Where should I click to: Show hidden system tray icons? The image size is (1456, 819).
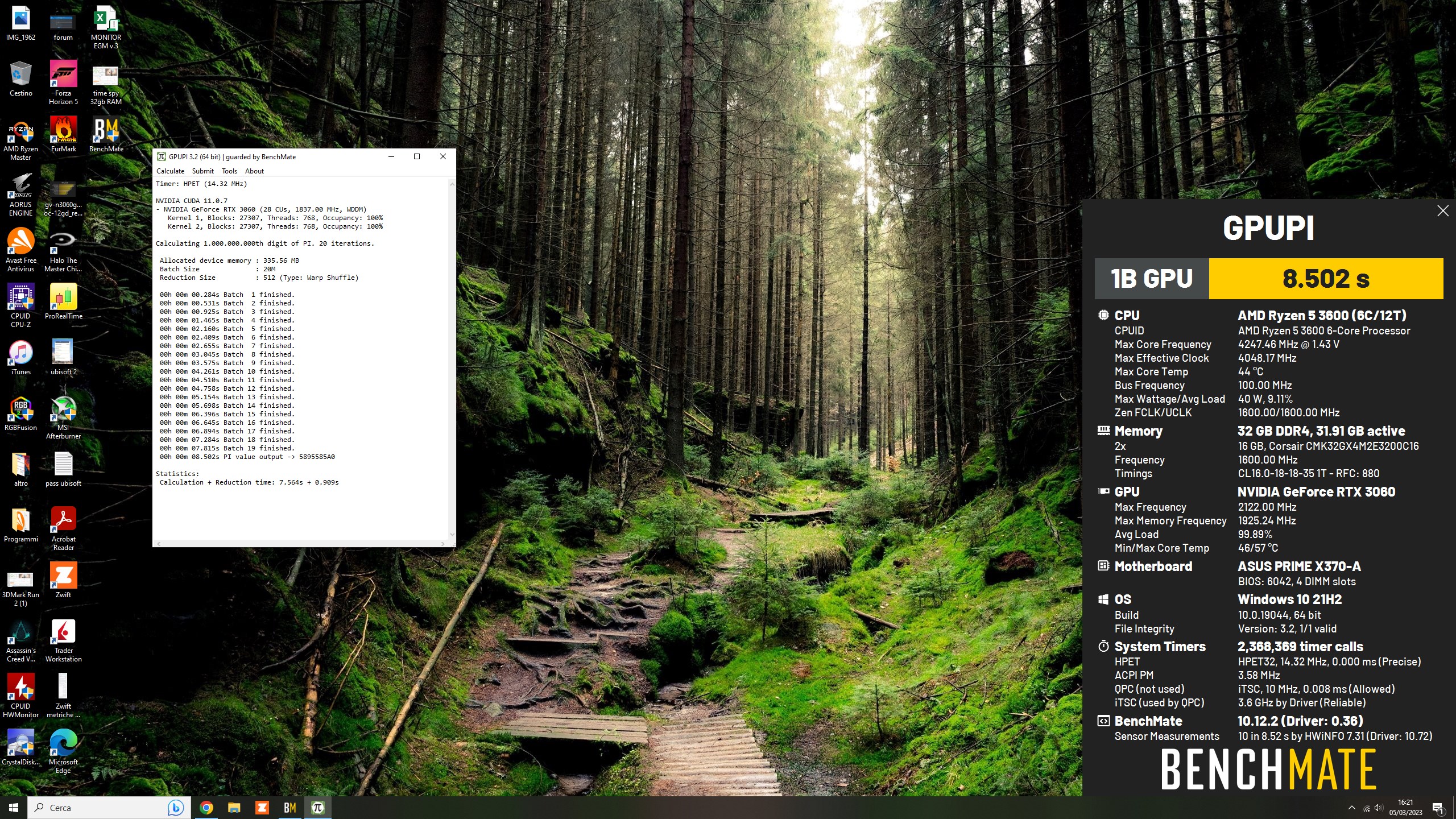point(1352,808)
